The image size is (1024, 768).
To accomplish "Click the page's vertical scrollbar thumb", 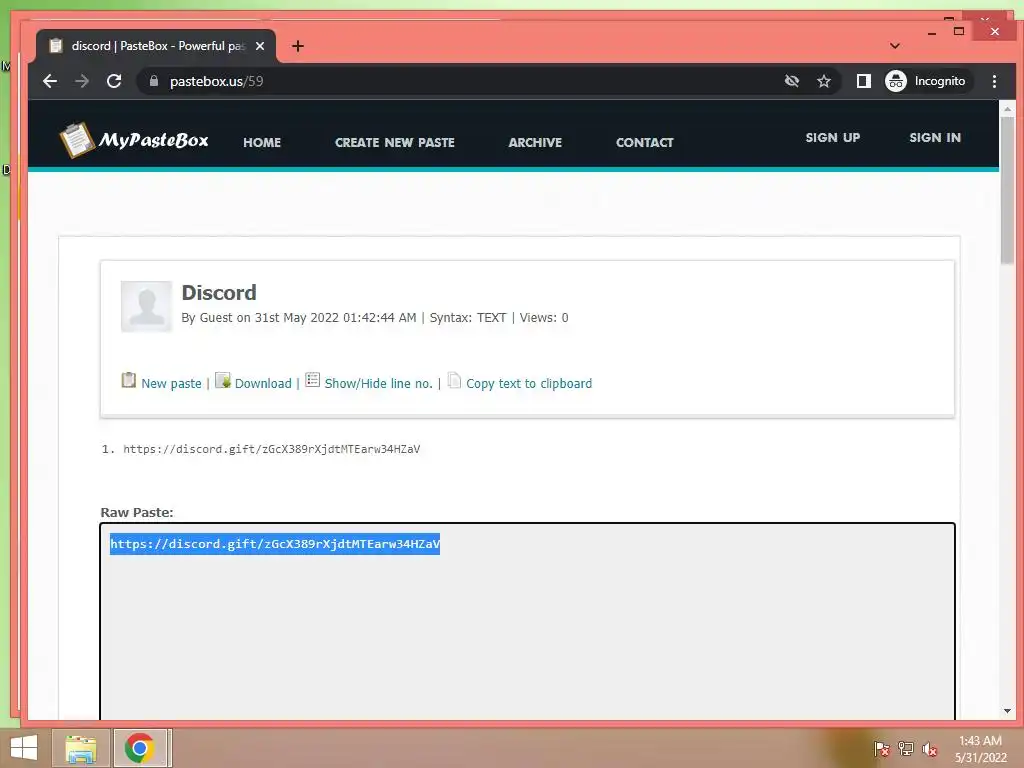I will point(1007,189).
